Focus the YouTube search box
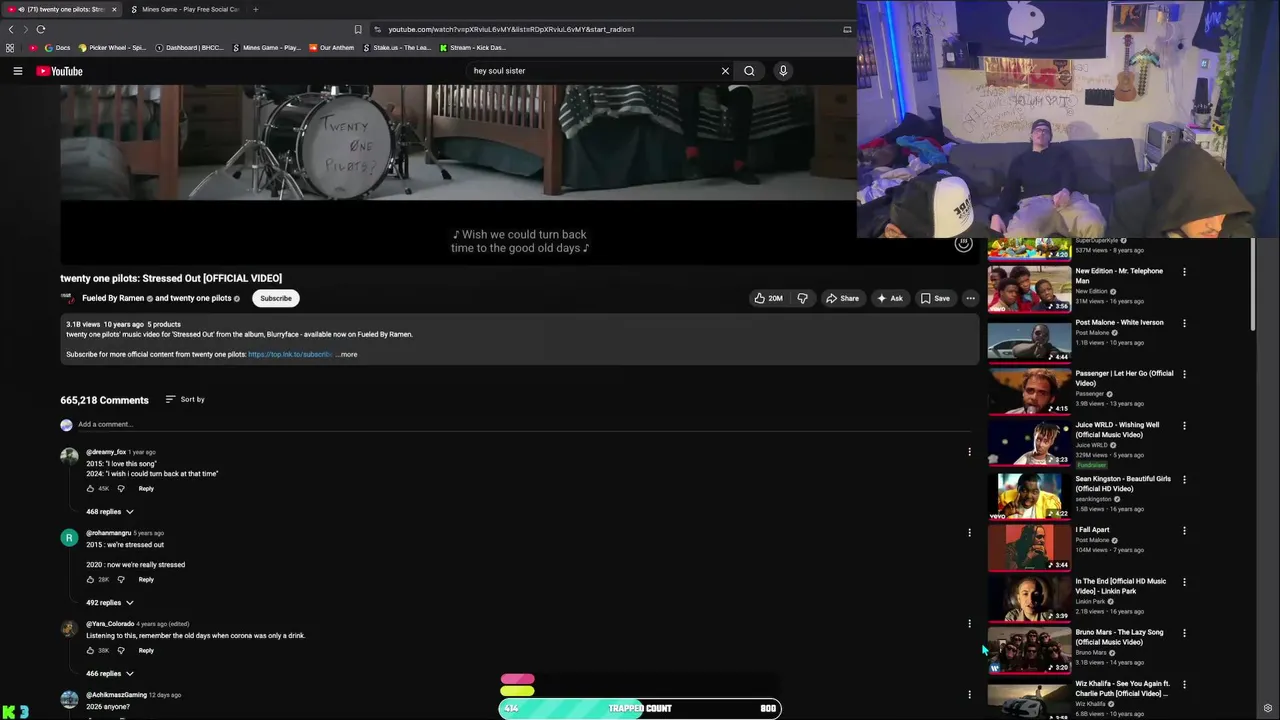 coord(595,71)
